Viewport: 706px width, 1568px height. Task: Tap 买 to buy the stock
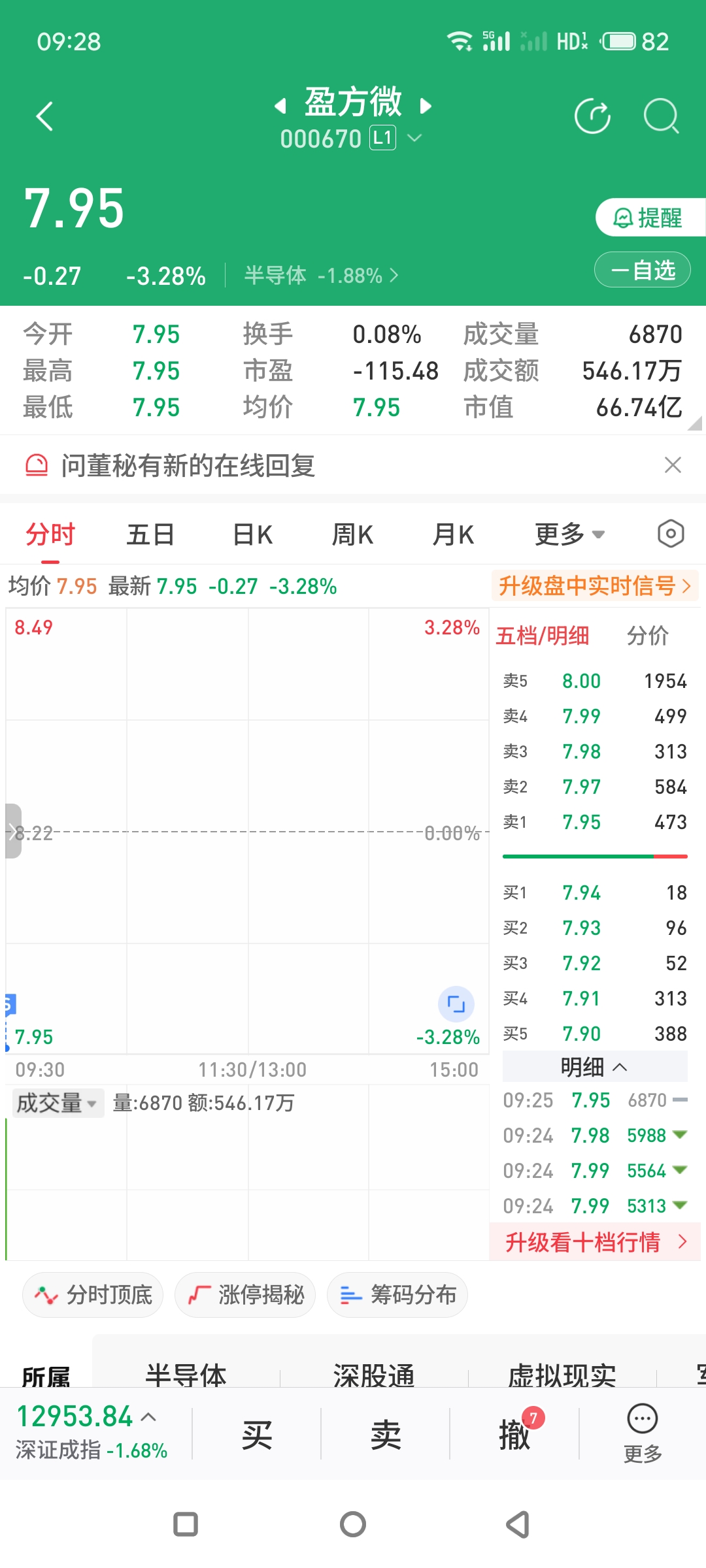pyautogui.click(x=257, y=1435)
